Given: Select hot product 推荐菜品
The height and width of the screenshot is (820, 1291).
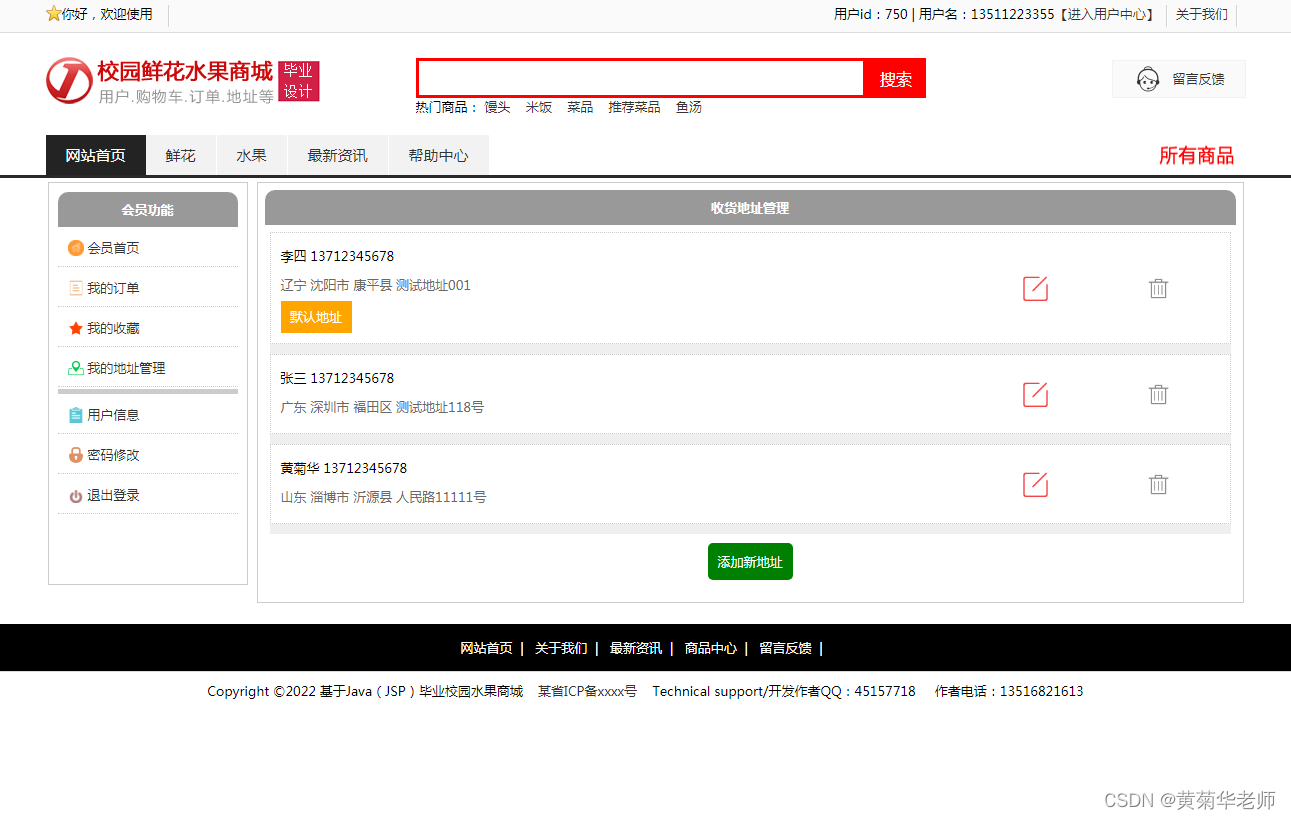Looking at the screenshot, I should 634,107.
